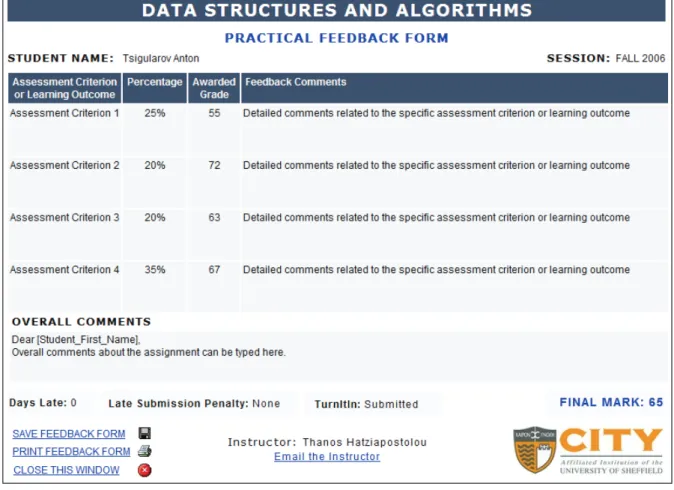674x490 pixels.
Task: Open the SAVE FEEDBACK FORM link
Action: coord(69,434)
